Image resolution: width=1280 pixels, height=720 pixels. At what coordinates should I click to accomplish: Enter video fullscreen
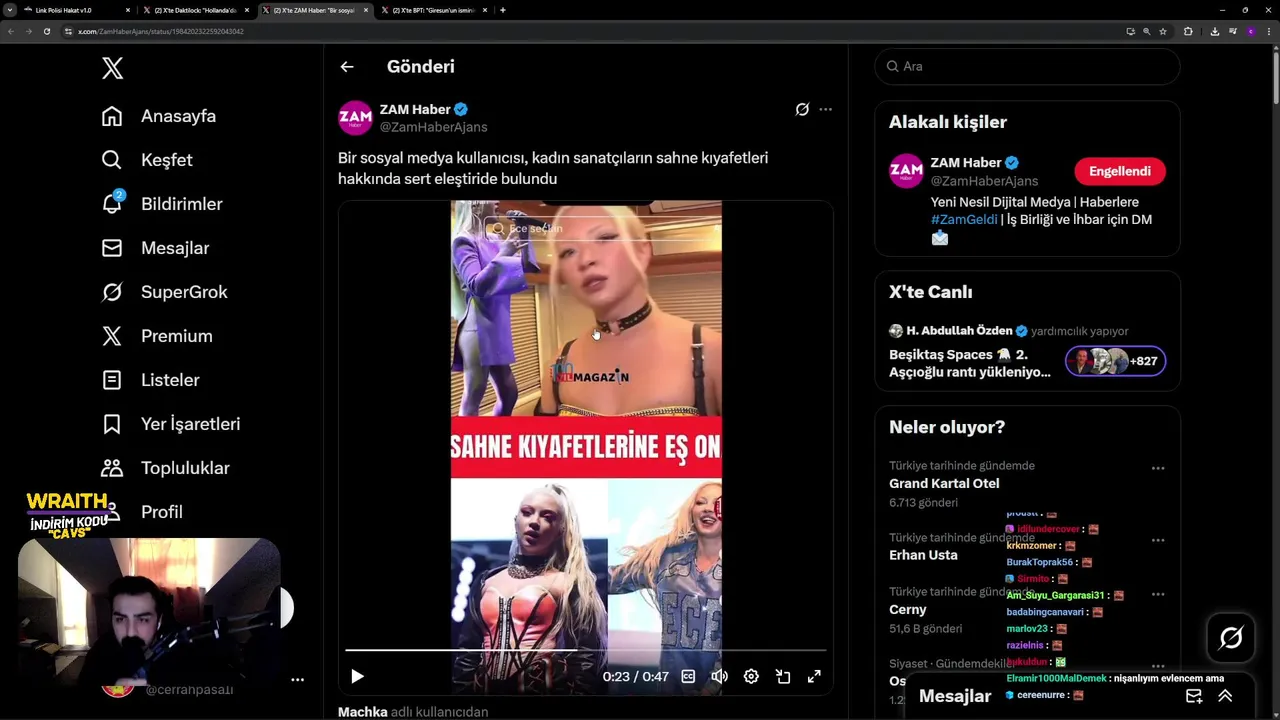pos(814,677)
